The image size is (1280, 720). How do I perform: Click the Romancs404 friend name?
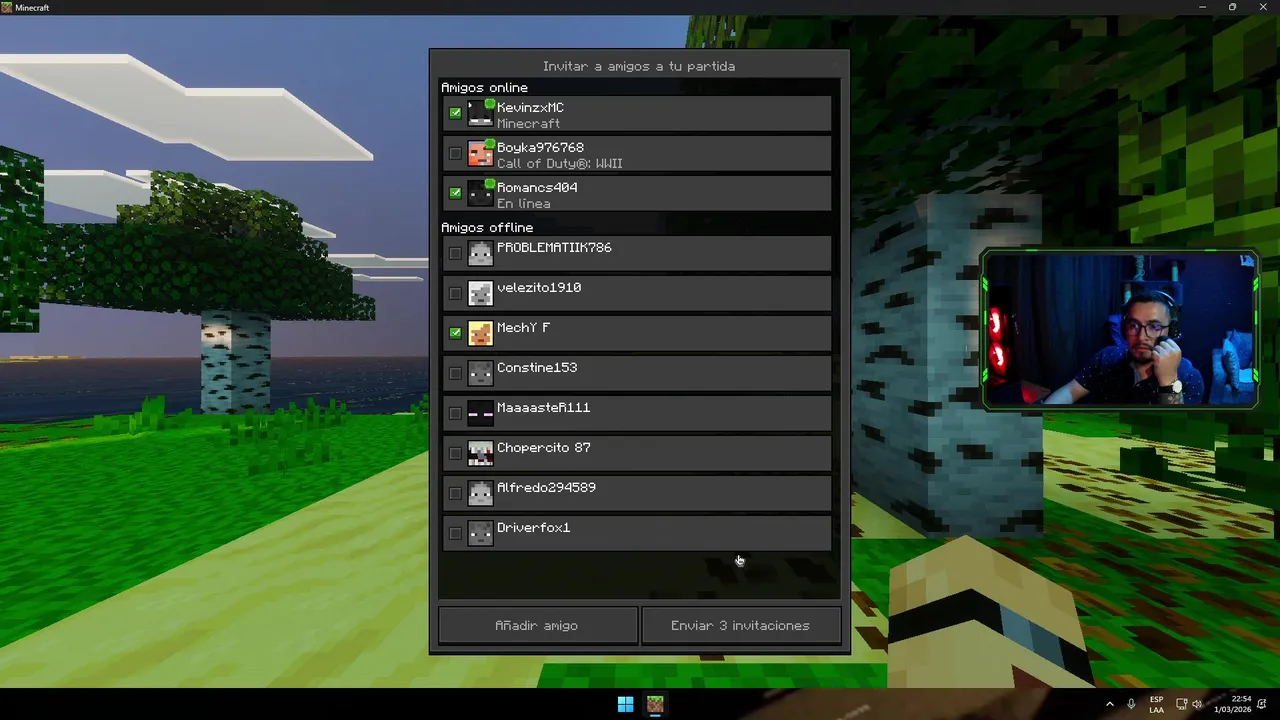537,188
